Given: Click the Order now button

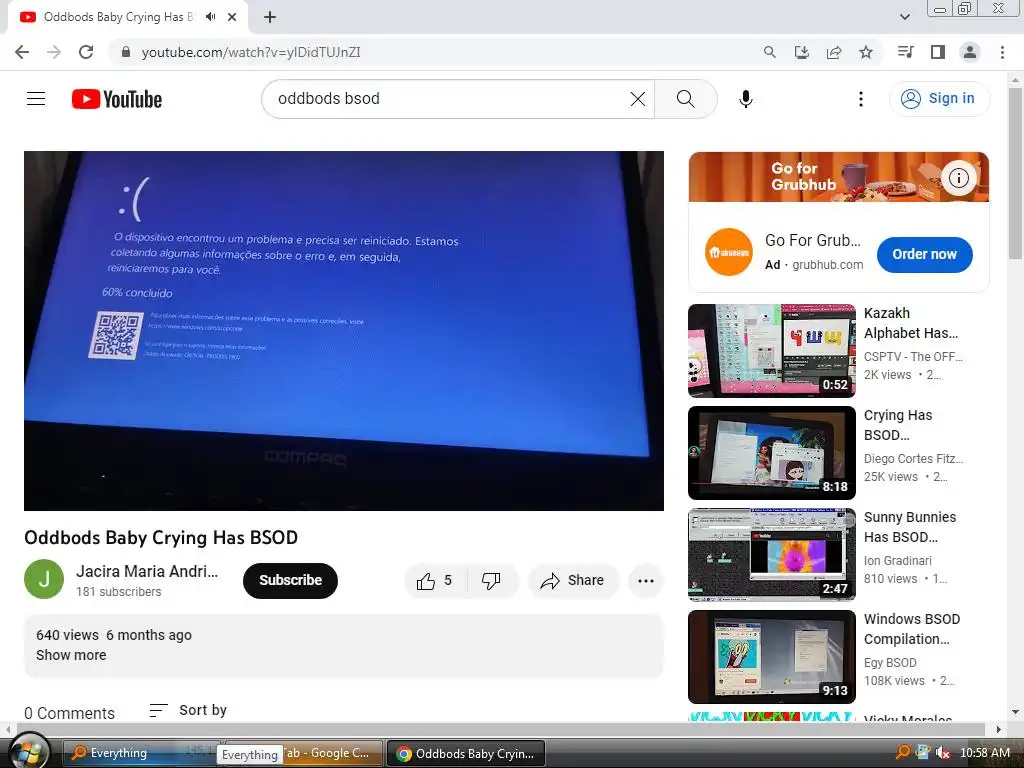Looking at the screenshot, I should click(x=924, y=254).
